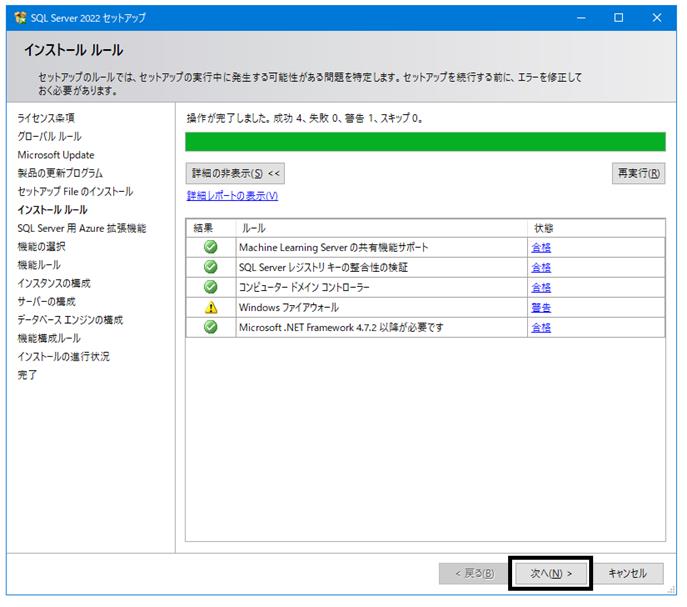The image size is (687, 607).
Task: Open the 詳細レポートの表示(V) link
Action: [232, 195]
